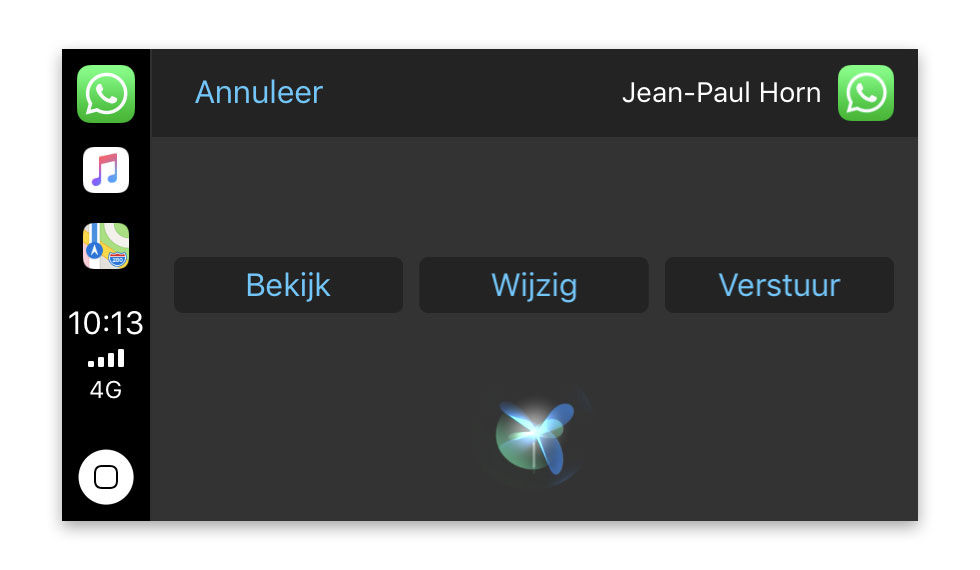This screenshot has height=570, width=980.
Task: Click the 4G network indicator
Action: pyautogui.click(x=106, y=390)
